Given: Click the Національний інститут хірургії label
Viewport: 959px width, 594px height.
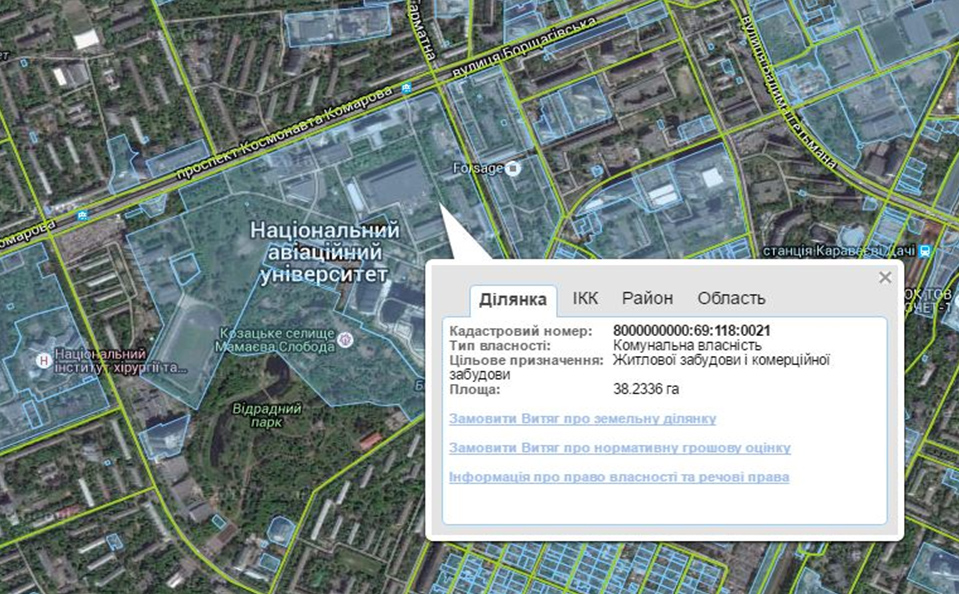Looking at the screenshot, I should pyautogui.click(x=120, y=360).
